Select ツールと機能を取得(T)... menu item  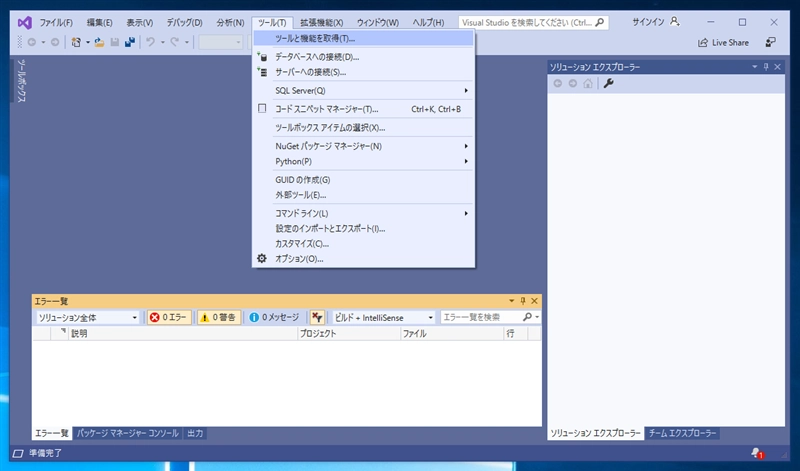tap(364, 38)
